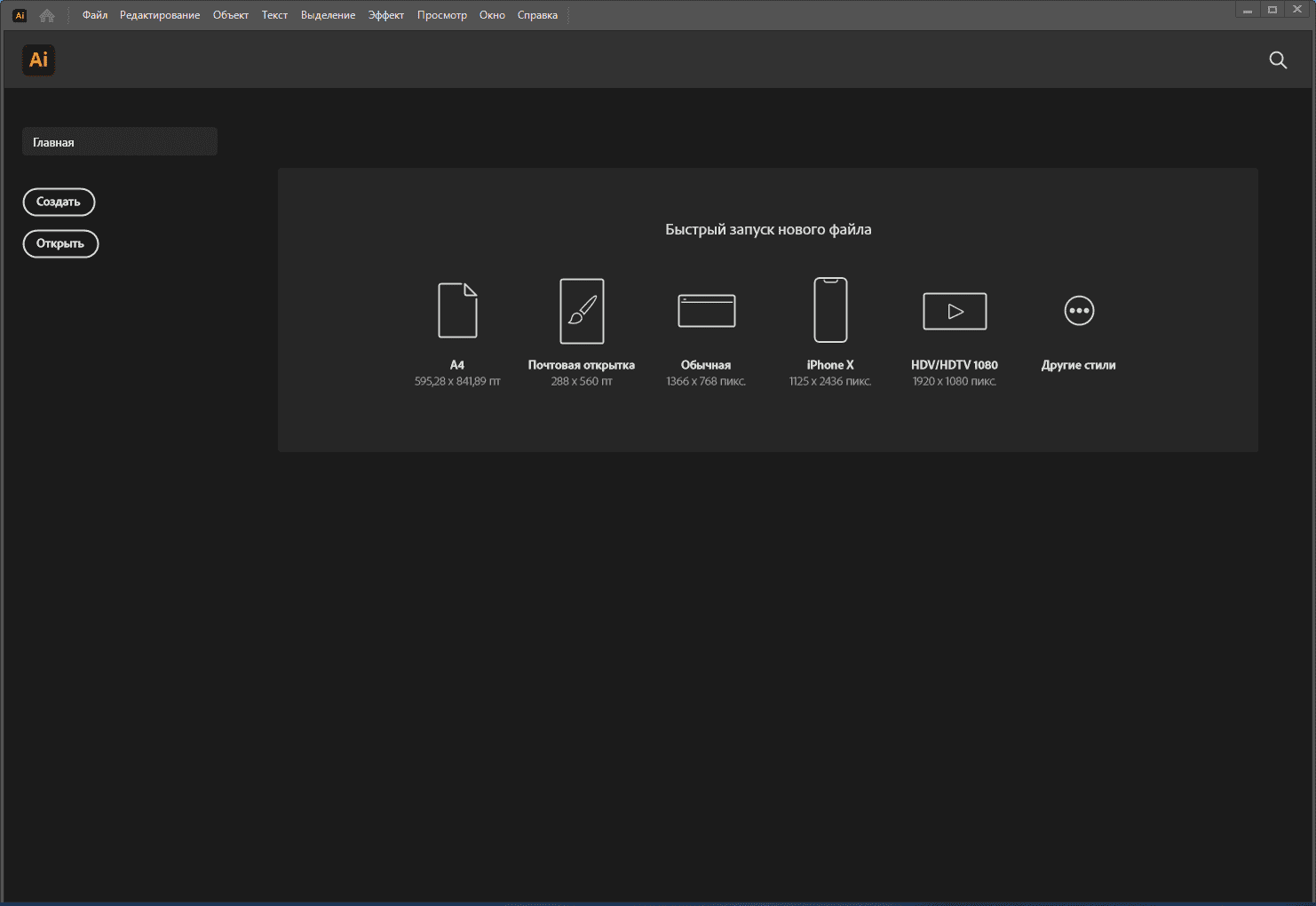Open the Справка menu
This screenshot has height=906, width=1316.
coord(537,15)
